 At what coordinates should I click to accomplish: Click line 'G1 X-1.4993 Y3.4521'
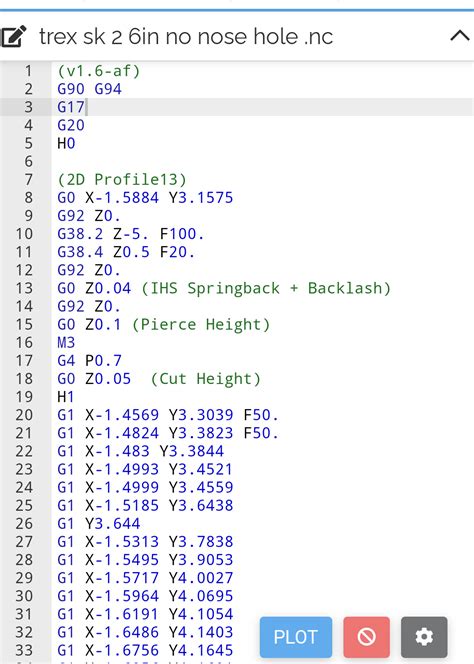tap(145, 469)
